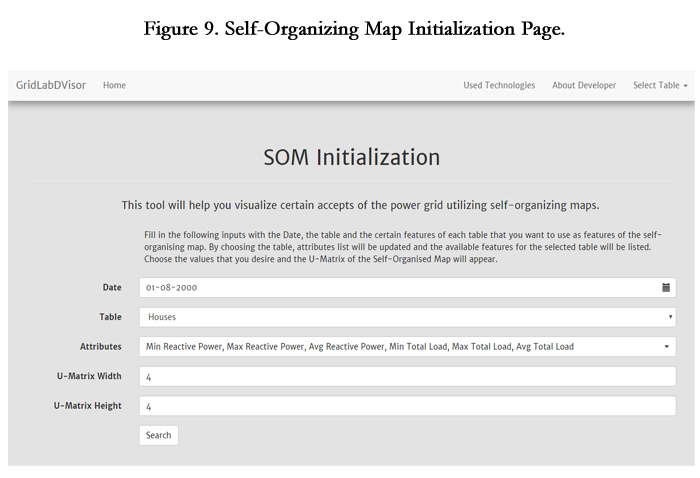Open the Used Technologies page
700x478 pixels.
(x=499, y=85)
